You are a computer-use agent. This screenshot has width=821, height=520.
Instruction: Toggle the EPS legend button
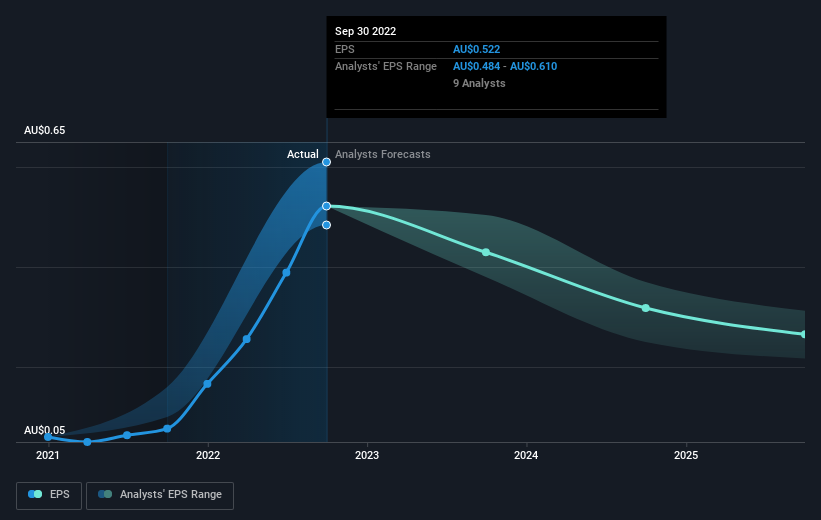(x=49, y=495)
